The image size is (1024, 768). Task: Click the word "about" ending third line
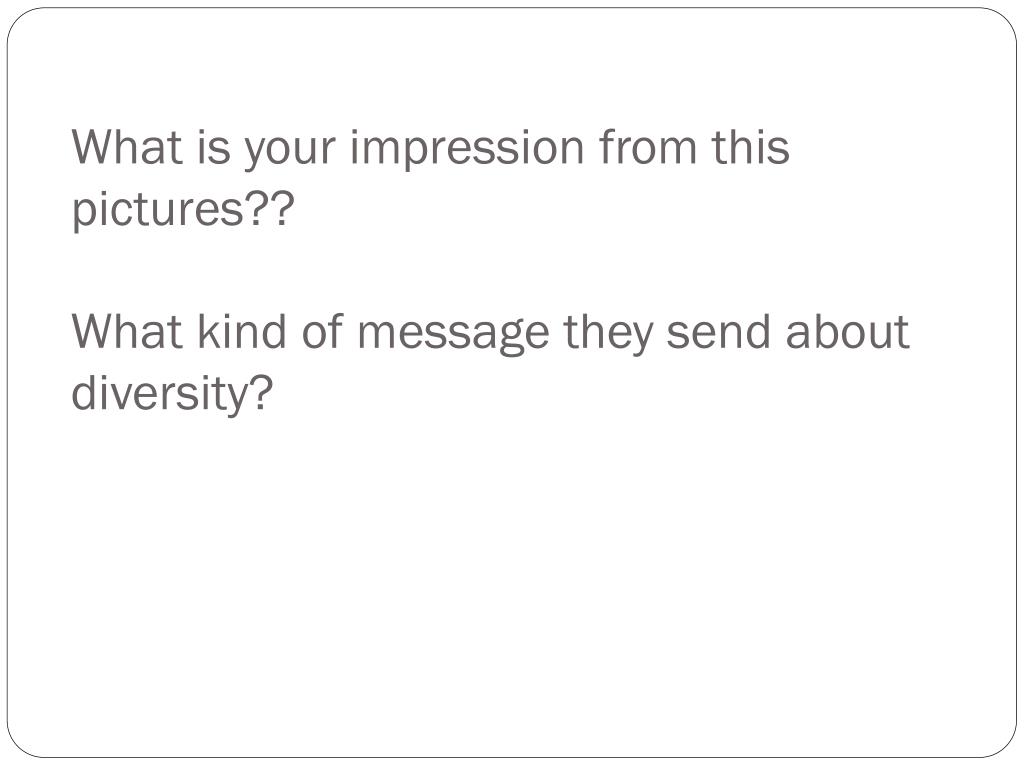pyautogui.click(x=847, y=331)
